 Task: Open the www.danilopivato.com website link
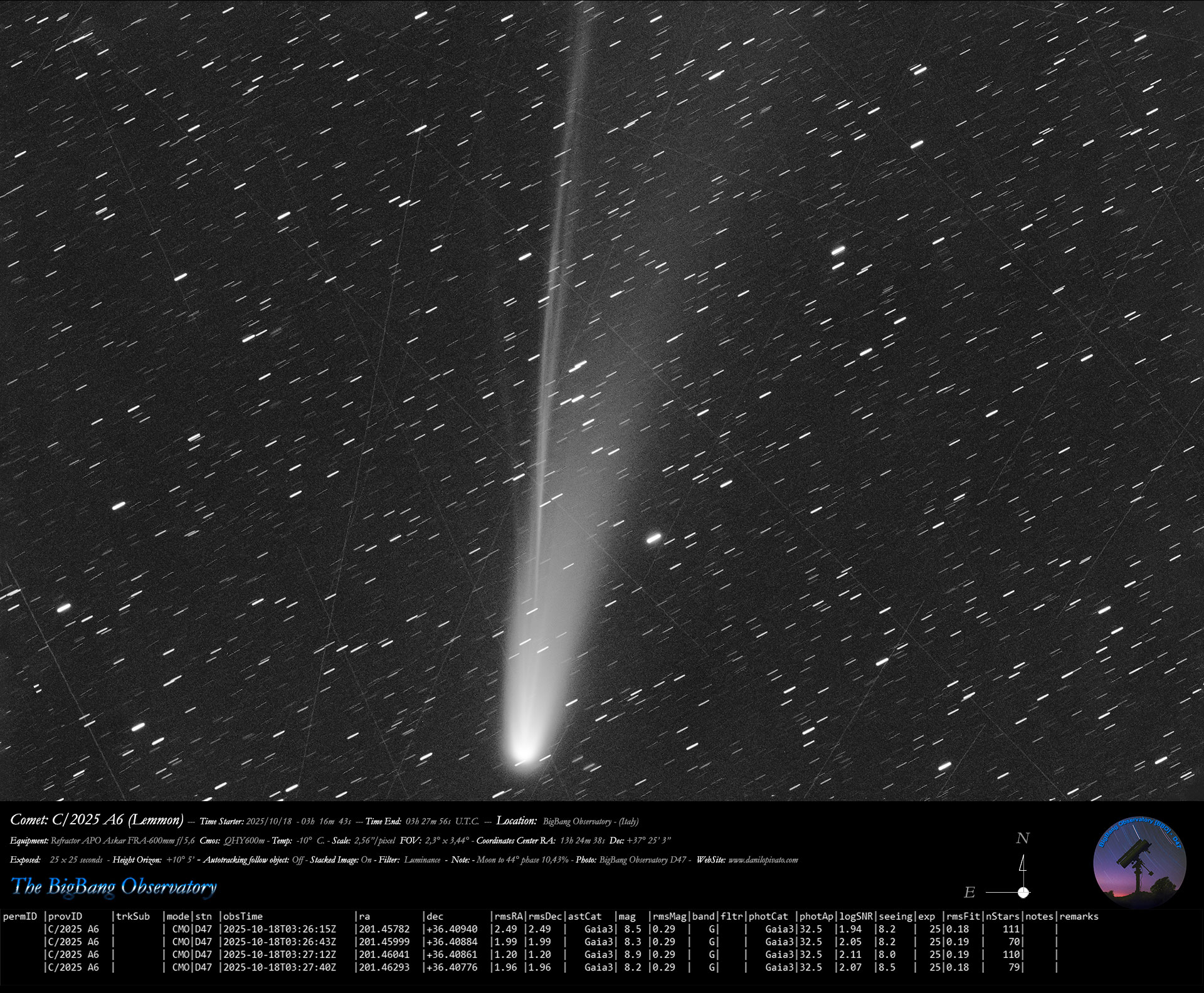763,860
